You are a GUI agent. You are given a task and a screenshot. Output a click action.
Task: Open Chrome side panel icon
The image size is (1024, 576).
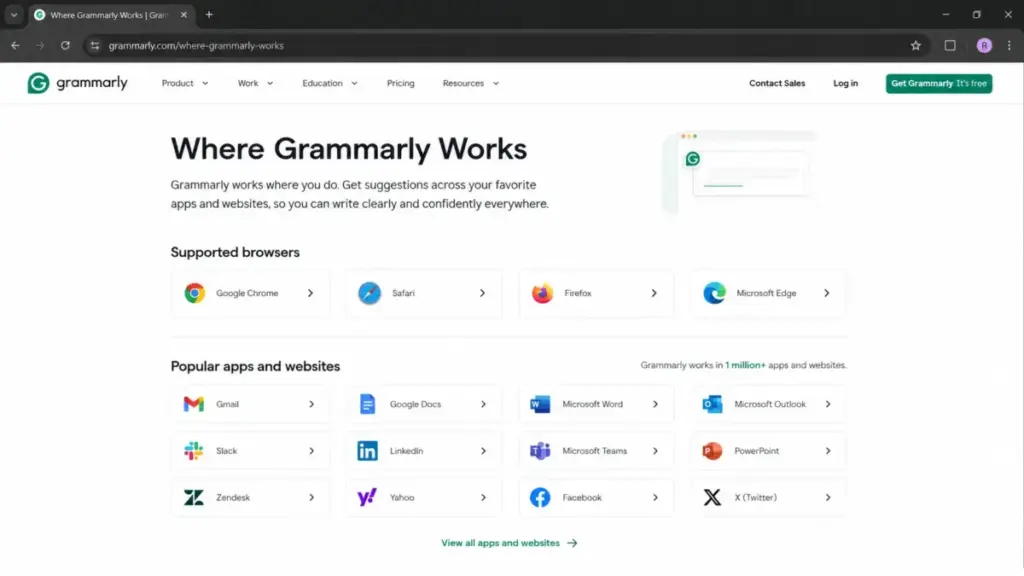point(950,46)
